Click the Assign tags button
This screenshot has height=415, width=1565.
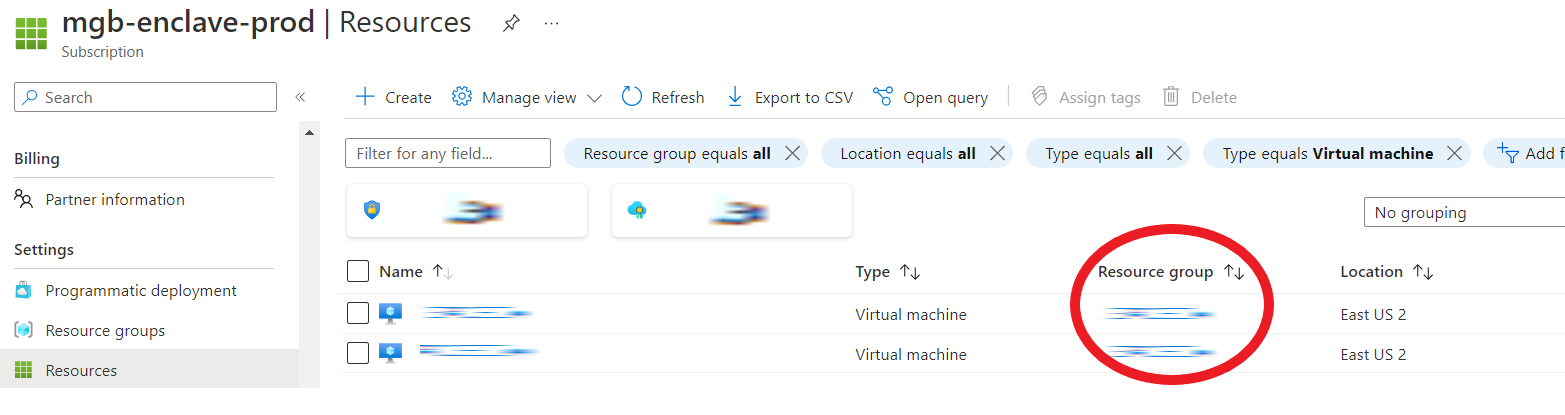1086,97
